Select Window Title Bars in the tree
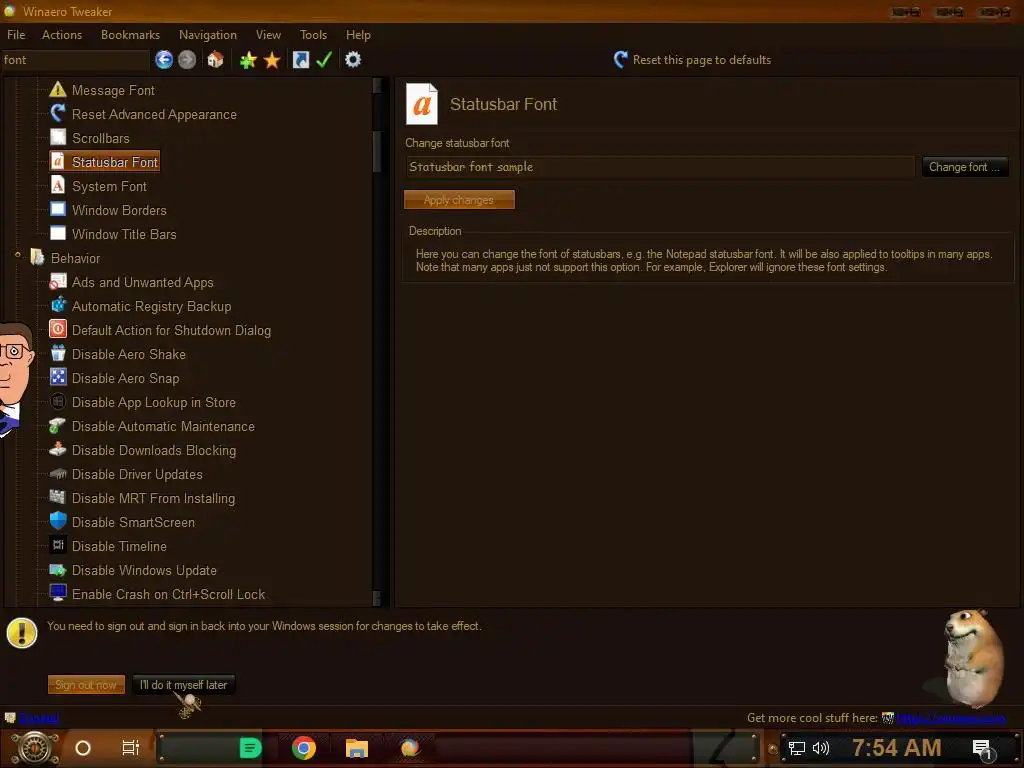The height and width of the screenshot is (768, 1024). pos(124,234)
